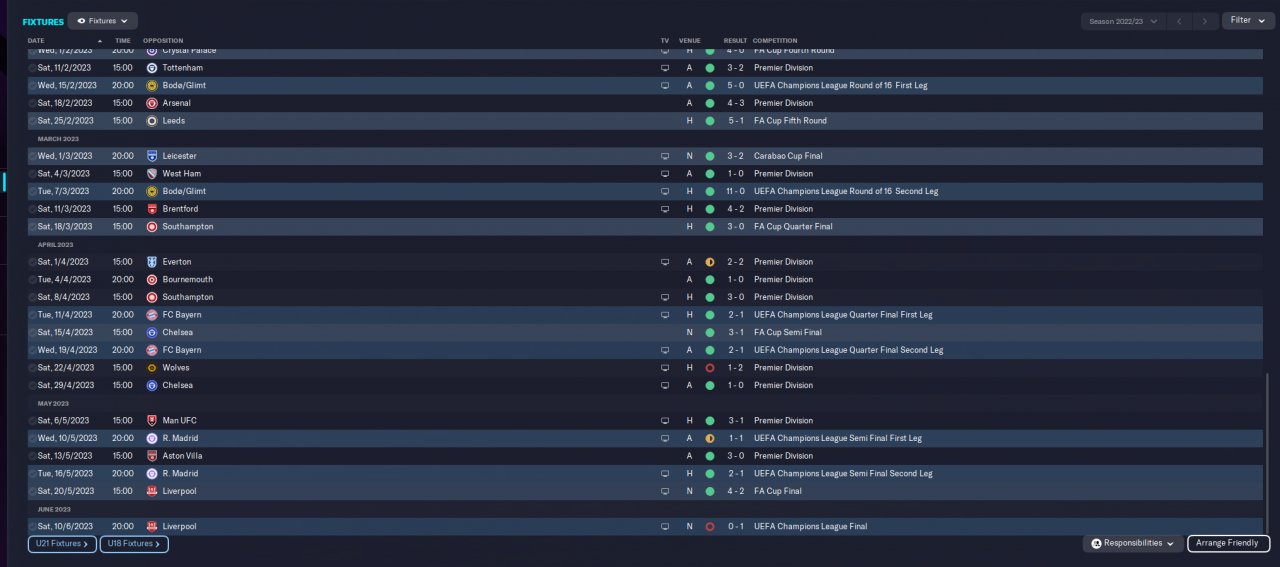Click the Everton club badge
Image resolution: width=1280 pixels, height=567 pixels.
(x=152, y=262)
